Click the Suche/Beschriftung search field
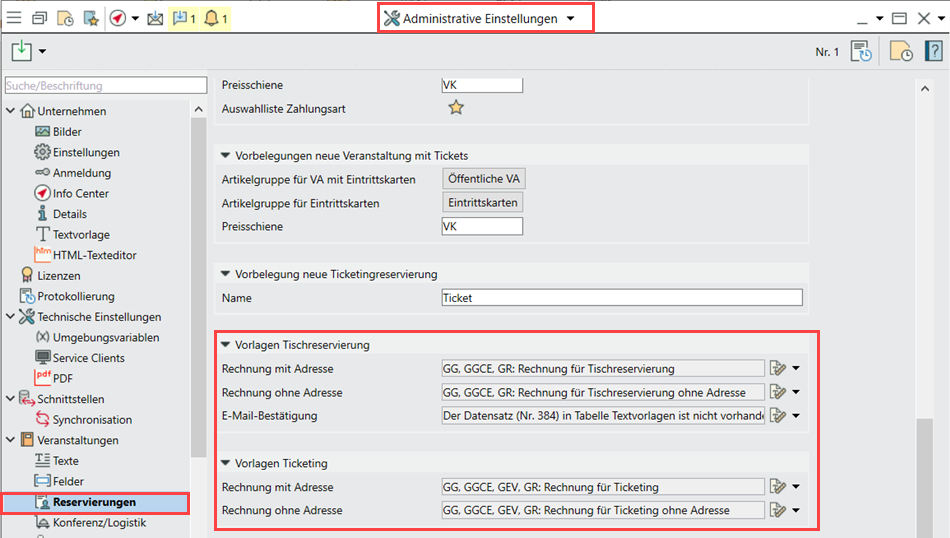Viewport: 950px width, 538px height. pos(96,86)
